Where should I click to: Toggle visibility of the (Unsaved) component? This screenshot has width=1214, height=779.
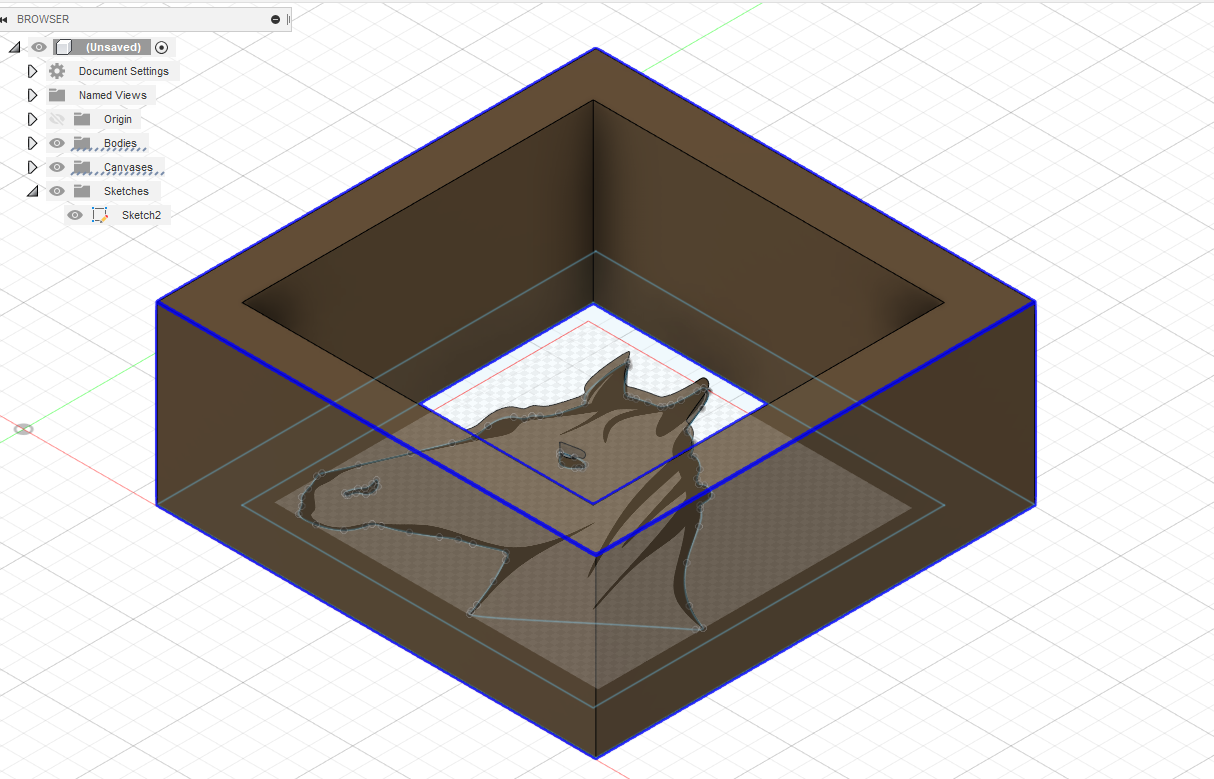pyautogui.click(x=39, y=47)
